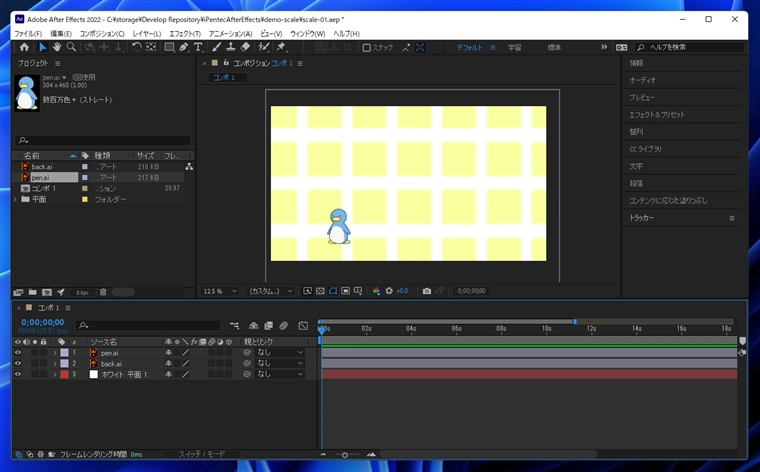Select the Hand tool
Image resolution: width=760 pixels, height=472 pixels.
point(57,47)
